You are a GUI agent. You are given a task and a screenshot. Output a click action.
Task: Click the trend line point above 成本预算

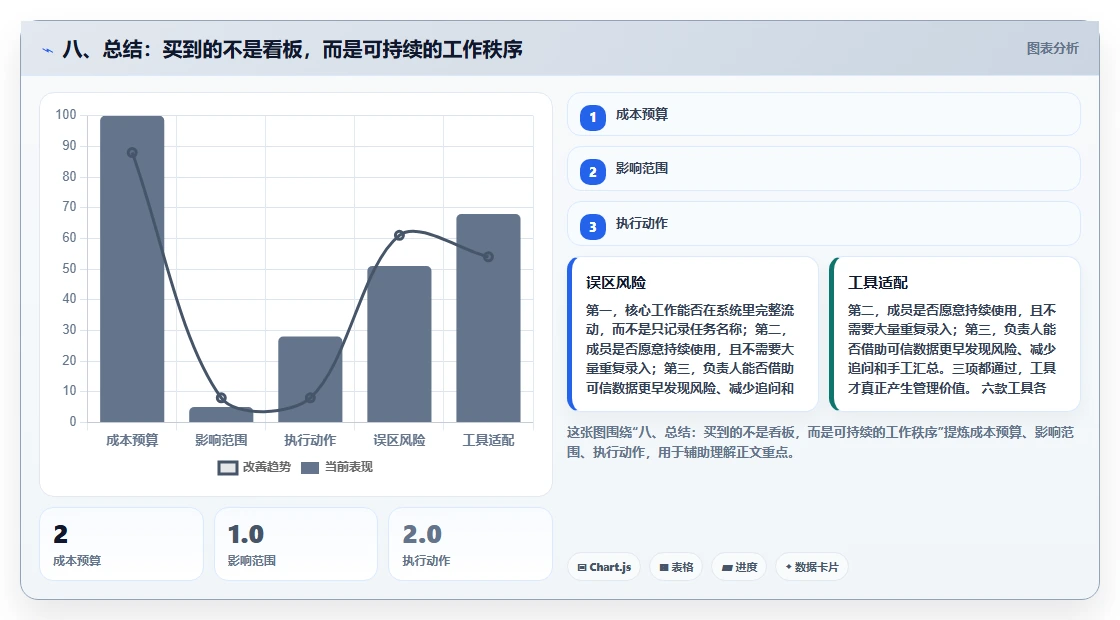click(x=132, y=153)
